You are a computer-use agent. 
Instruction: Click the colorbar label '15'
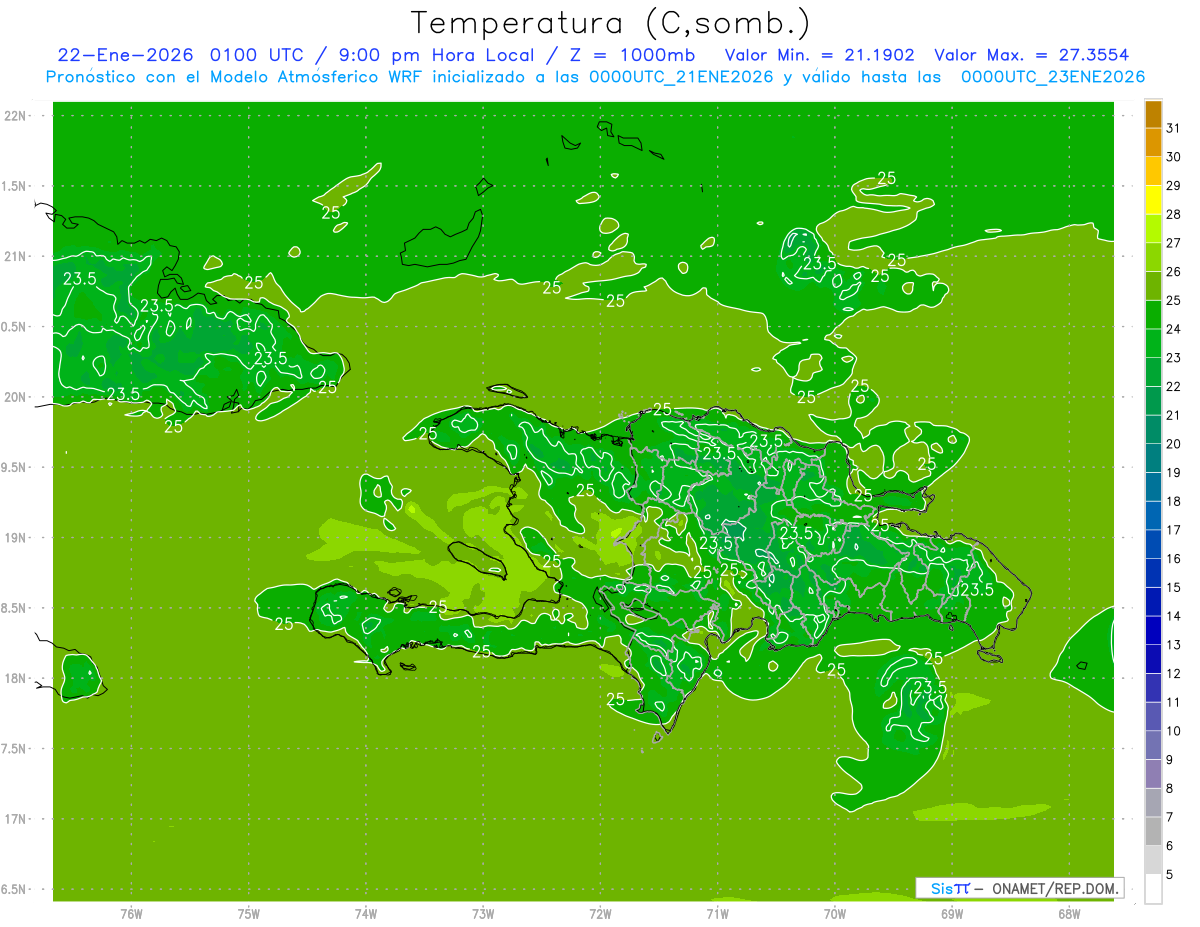point(1173,587)
